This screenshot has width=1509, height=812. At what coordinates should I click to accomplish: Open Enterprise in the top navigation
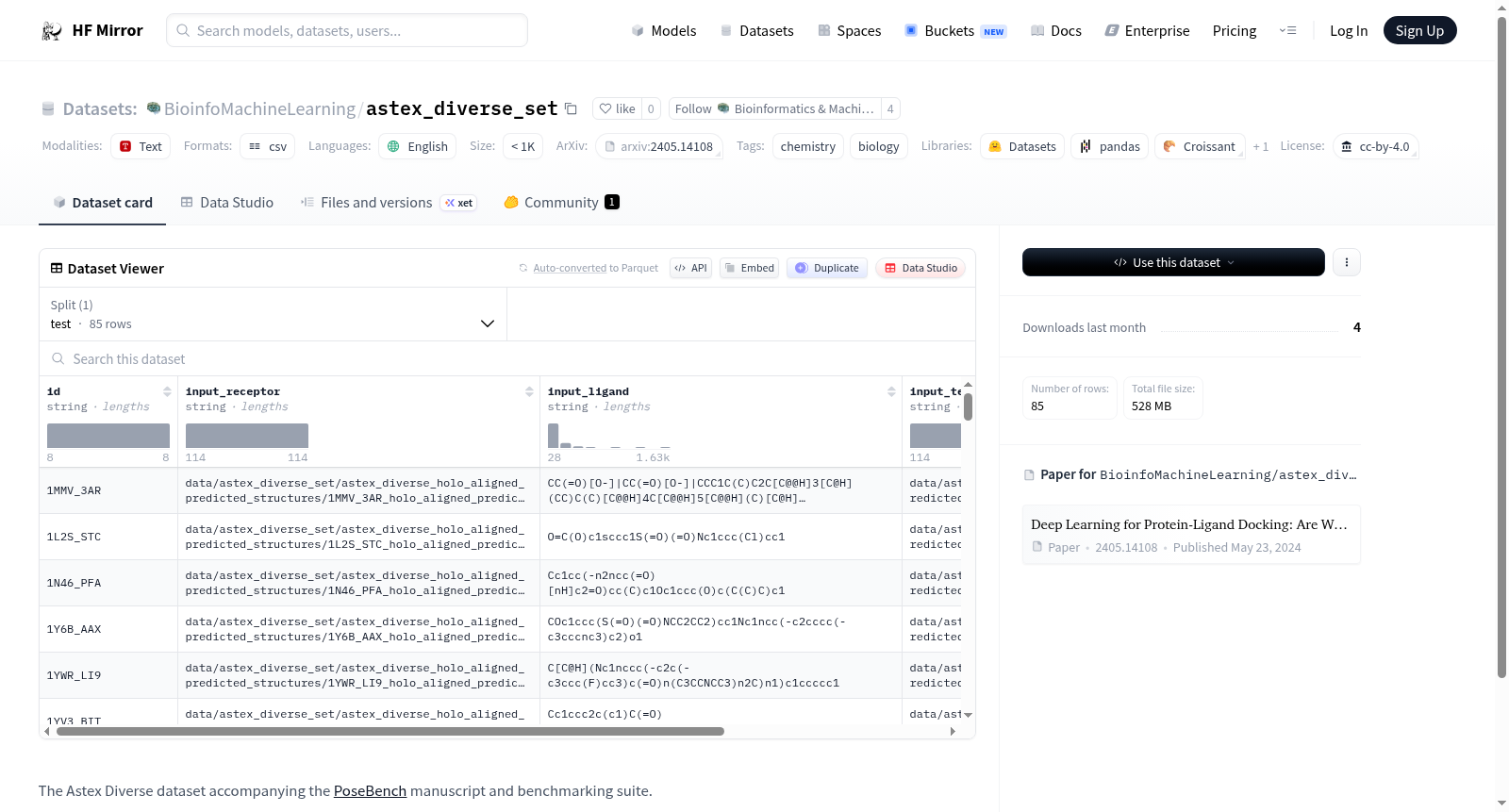point(1147,30)
